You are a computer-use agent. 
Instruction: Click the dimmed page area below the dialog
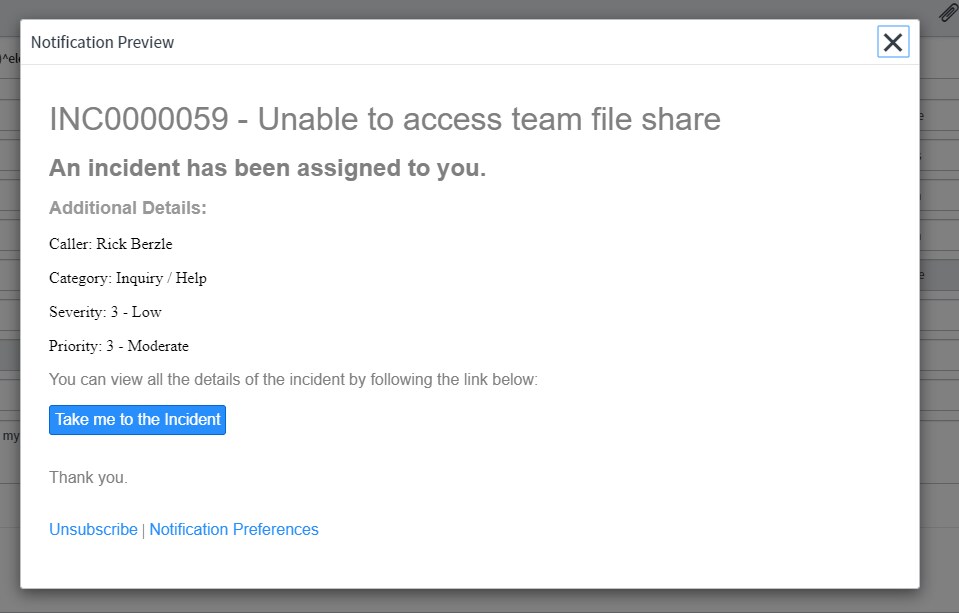(x=480, y=602)
